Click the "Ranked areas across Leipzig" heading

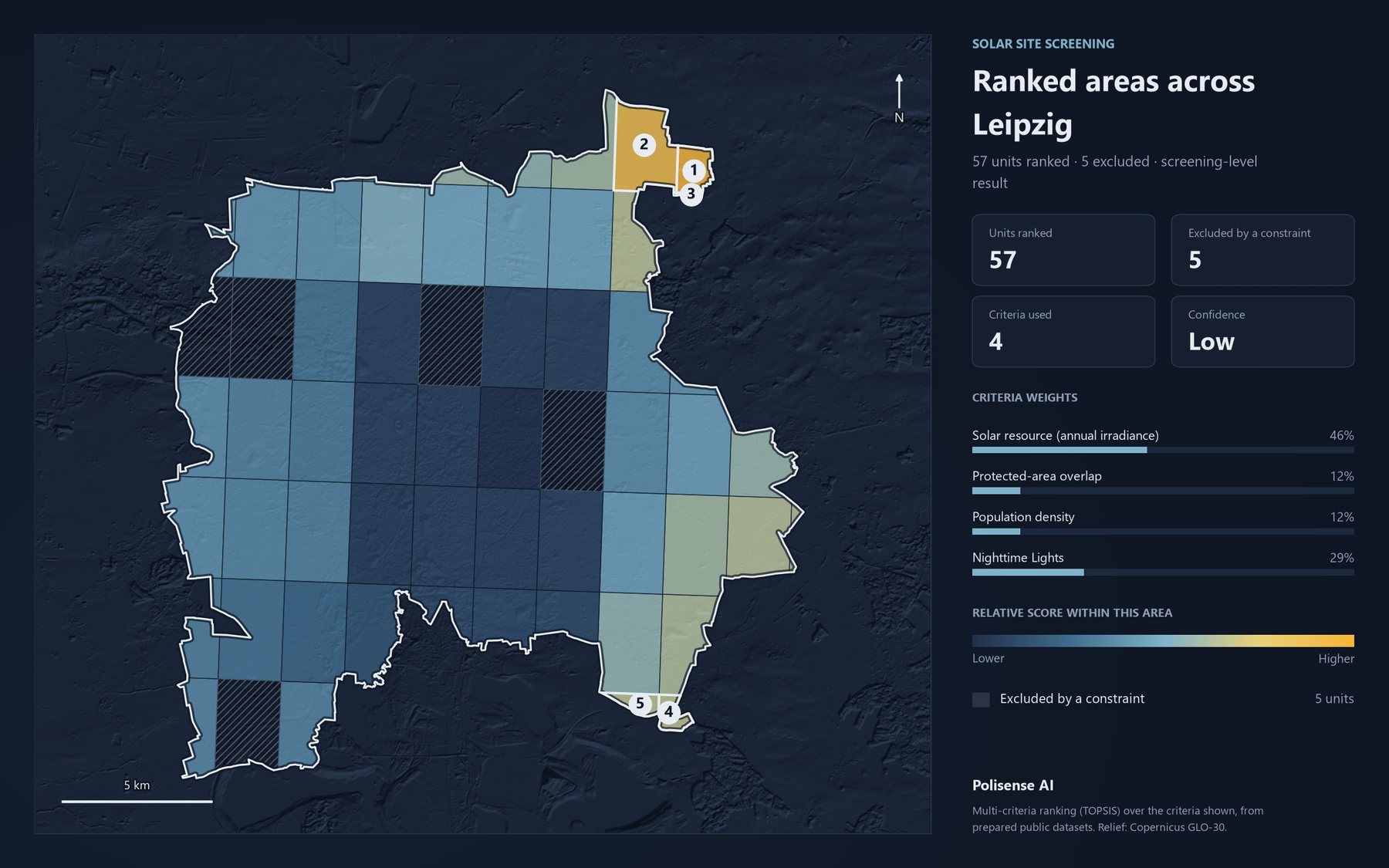(1114, 103)
